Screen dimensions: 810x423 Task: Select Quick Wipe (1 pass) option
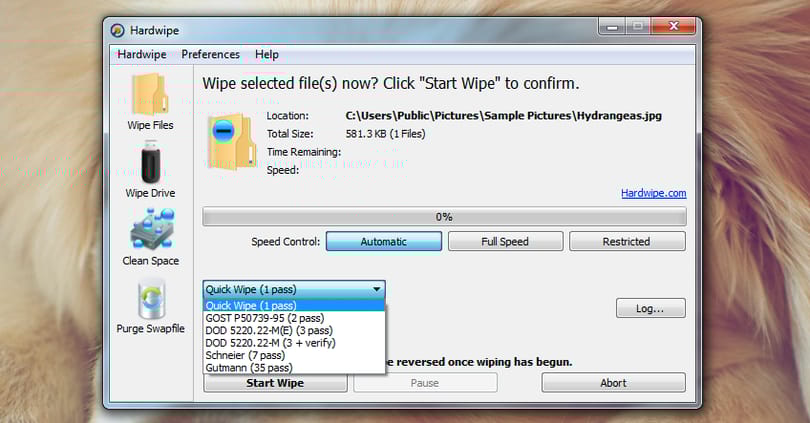click(294, 306)
